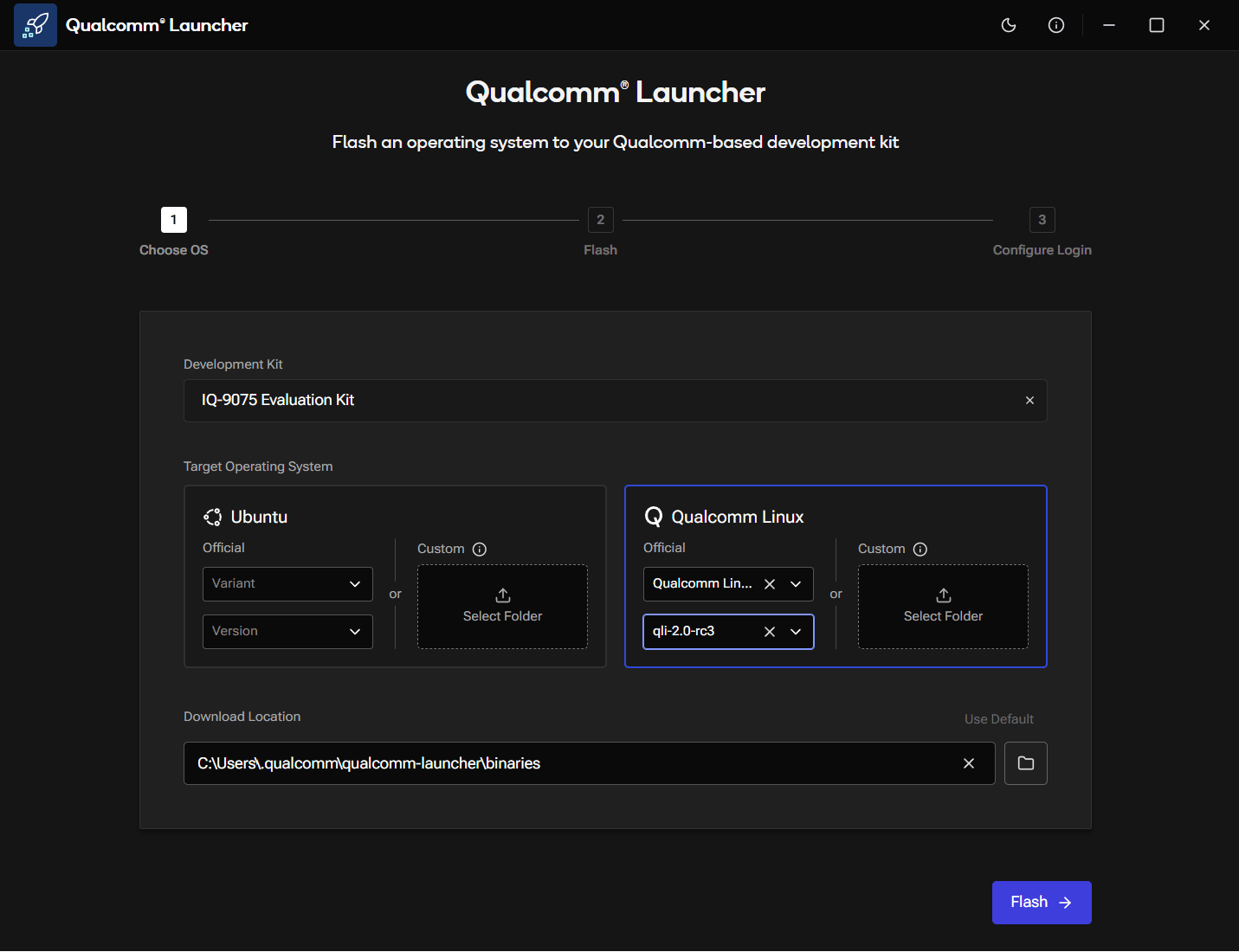This screenshot has height=952, width=1239.
Task: Select Folder for a custom Ubuntu image
Action: point(502,607)
